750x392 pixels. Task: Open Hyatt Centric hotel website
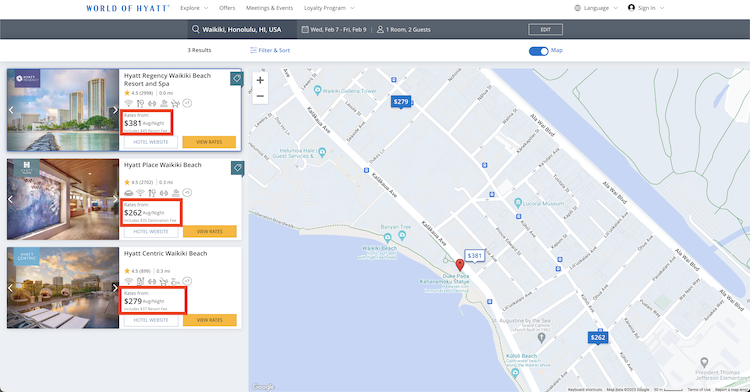tap(151, 320)
